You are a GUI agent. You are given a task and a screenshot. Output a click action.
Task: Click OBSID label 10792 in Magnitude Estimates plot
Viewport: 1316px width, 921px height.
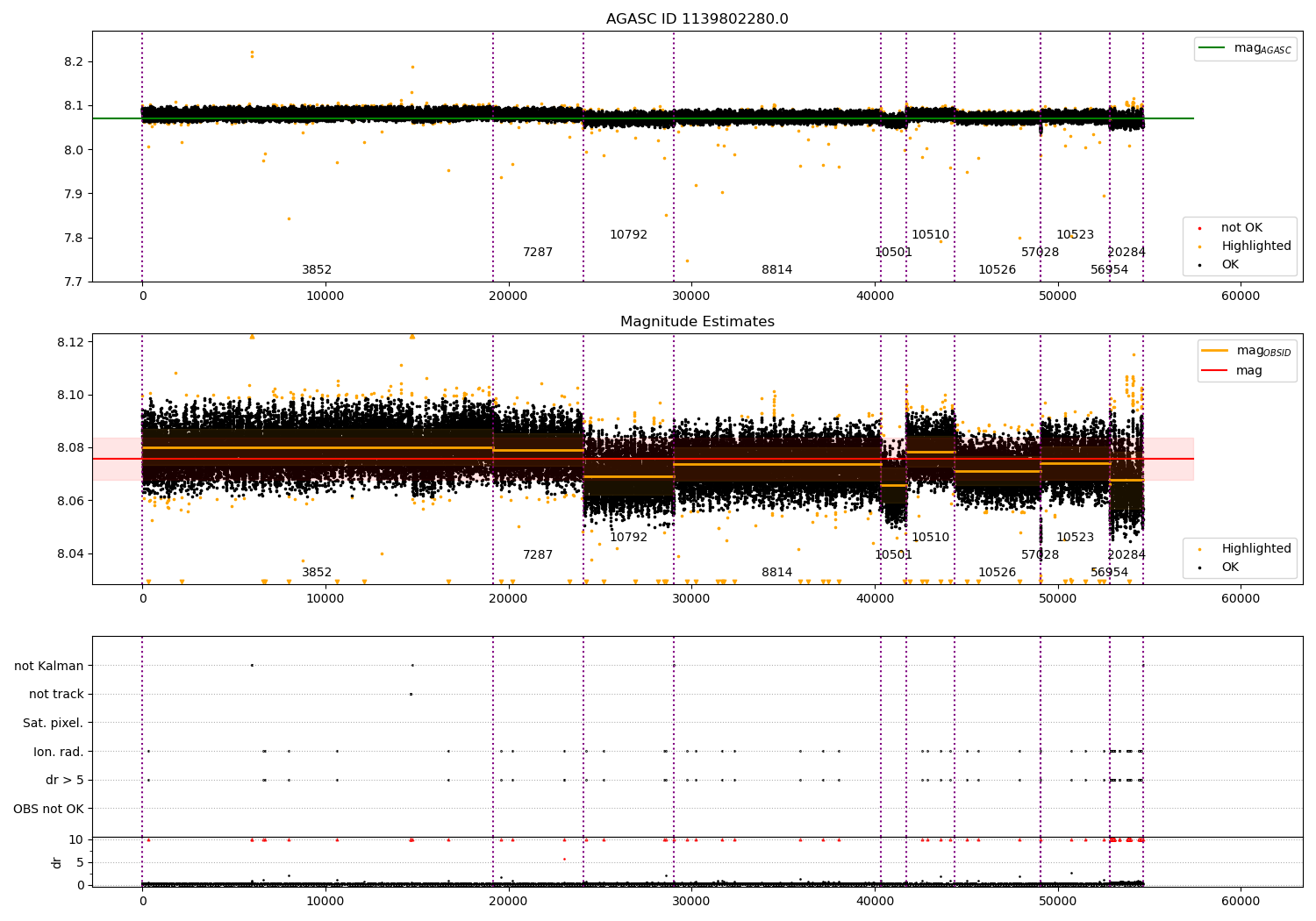pos(628,538)
